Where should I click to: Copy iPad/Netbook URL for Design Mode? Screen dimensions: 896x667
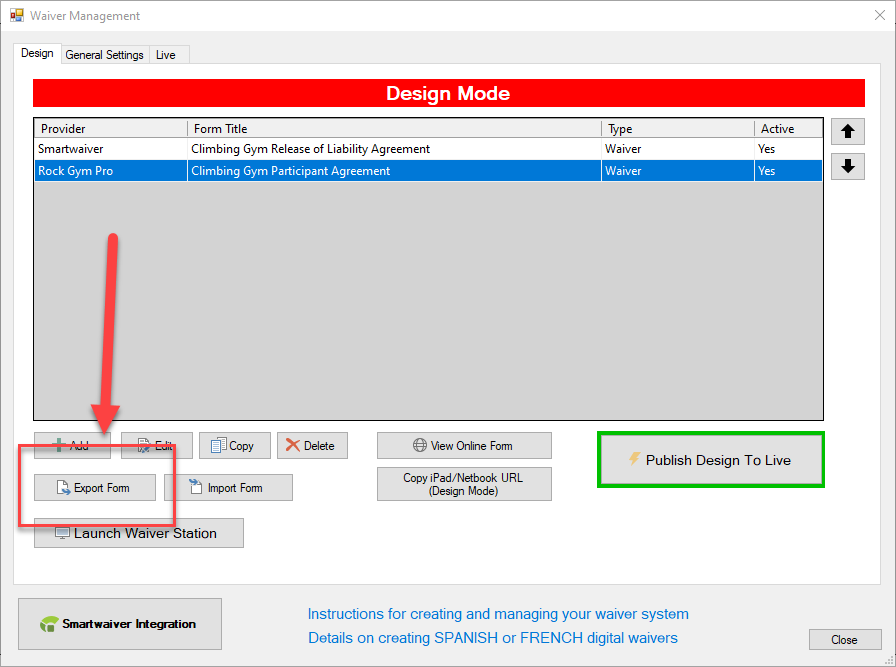[x=464, y=484]
